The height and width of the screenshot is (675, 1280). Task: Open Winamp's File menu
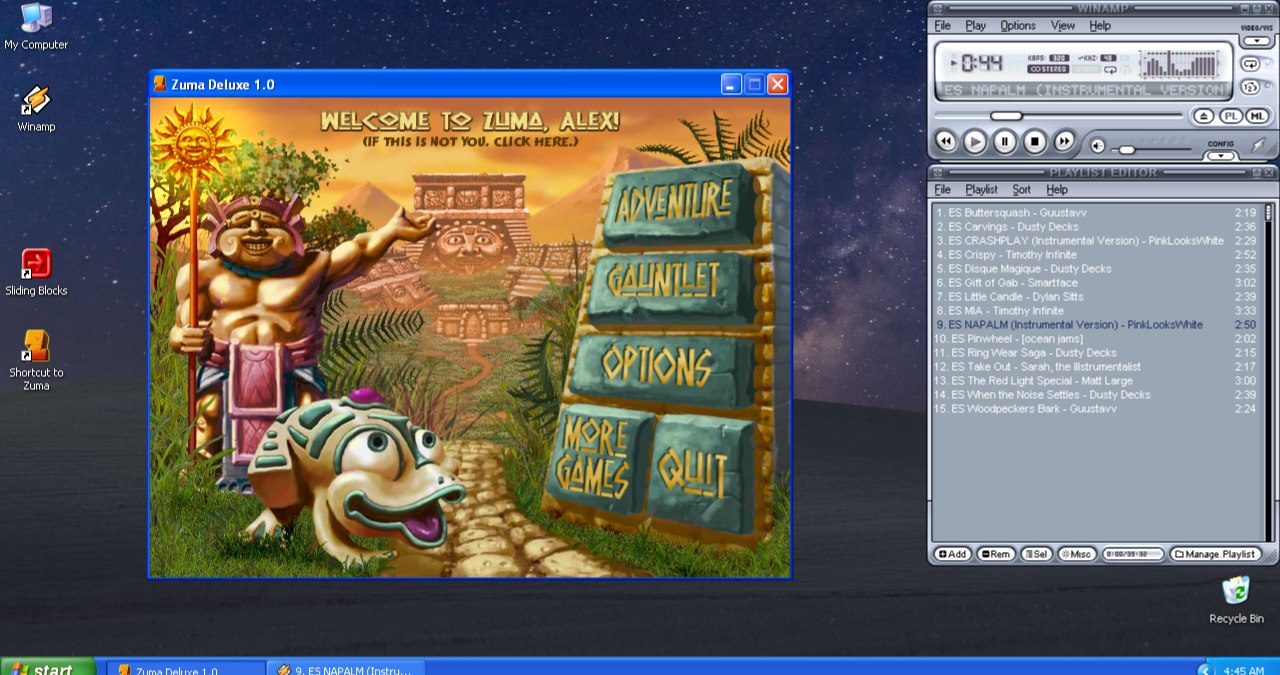tap(942, 26)
